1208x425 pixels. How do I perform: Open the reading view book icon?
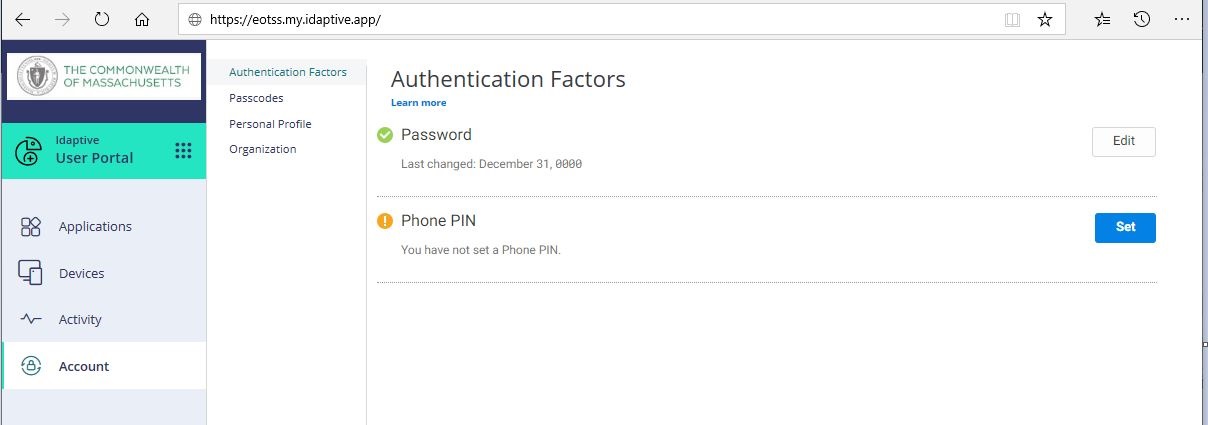(x=1013, y=19)
